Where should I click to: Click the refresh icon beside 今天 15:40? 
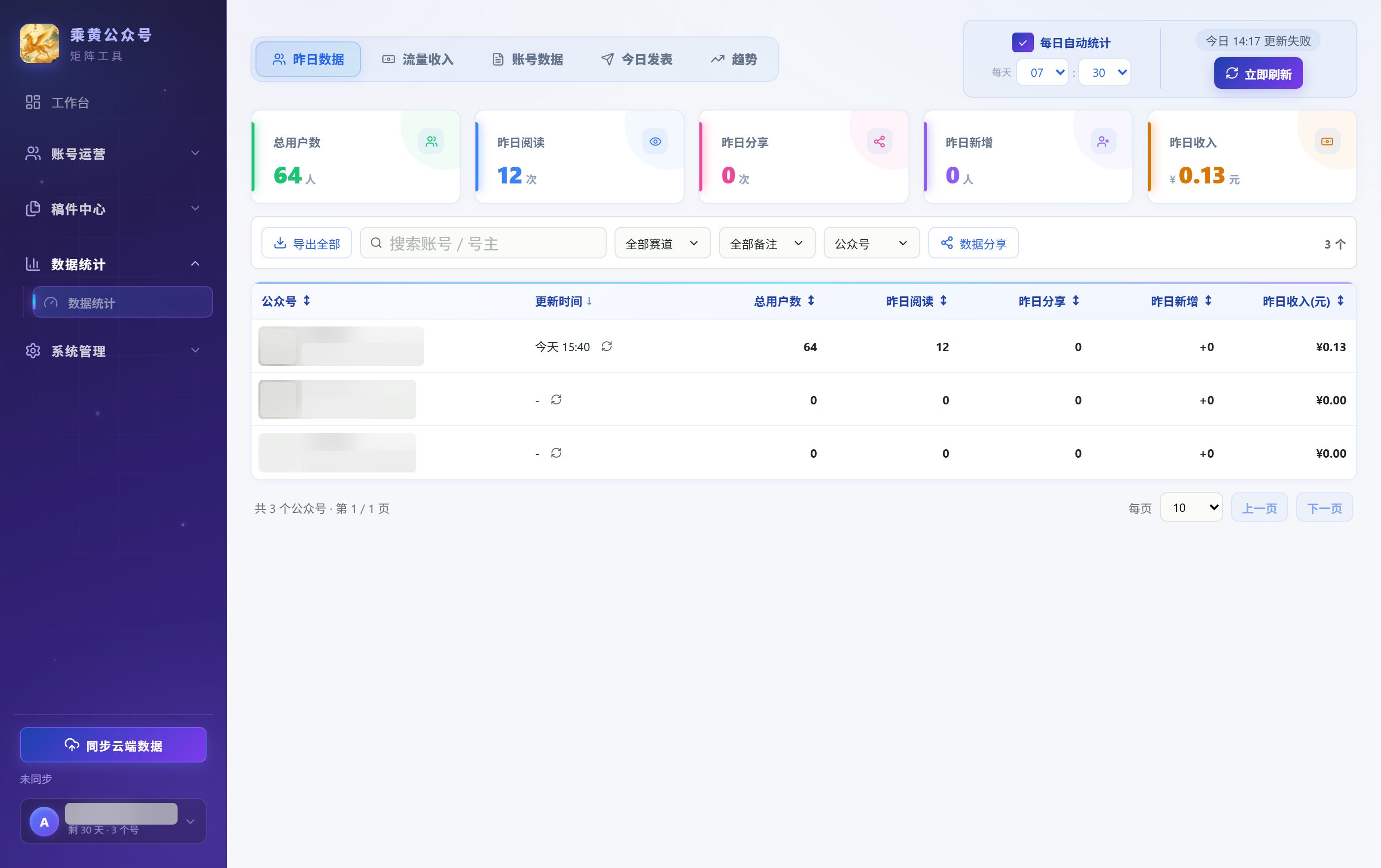(606, 346)
